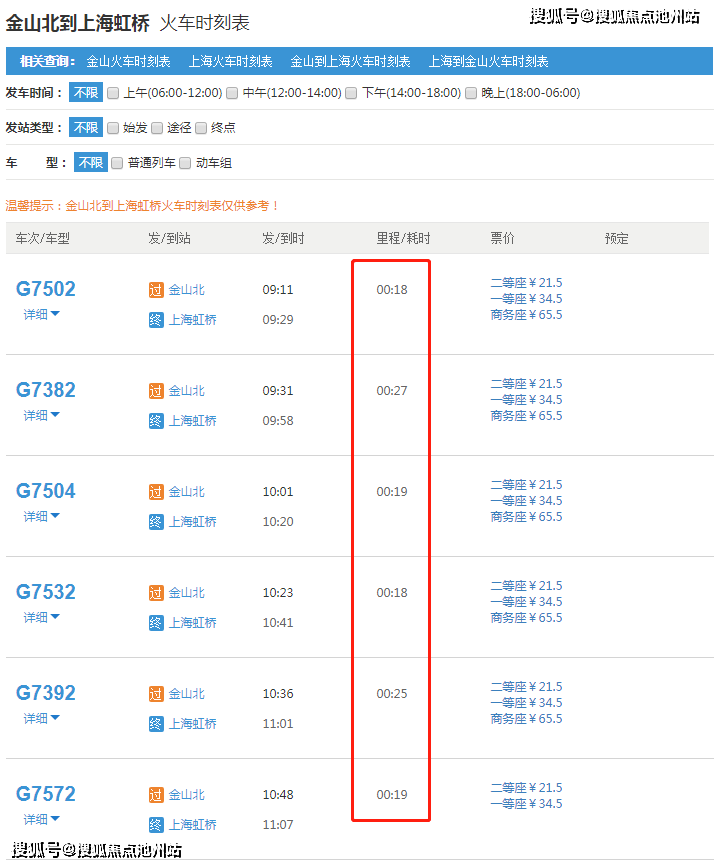Click the 过 icon in G7502 row
714x867 pixels.
(x=156, y=290)
